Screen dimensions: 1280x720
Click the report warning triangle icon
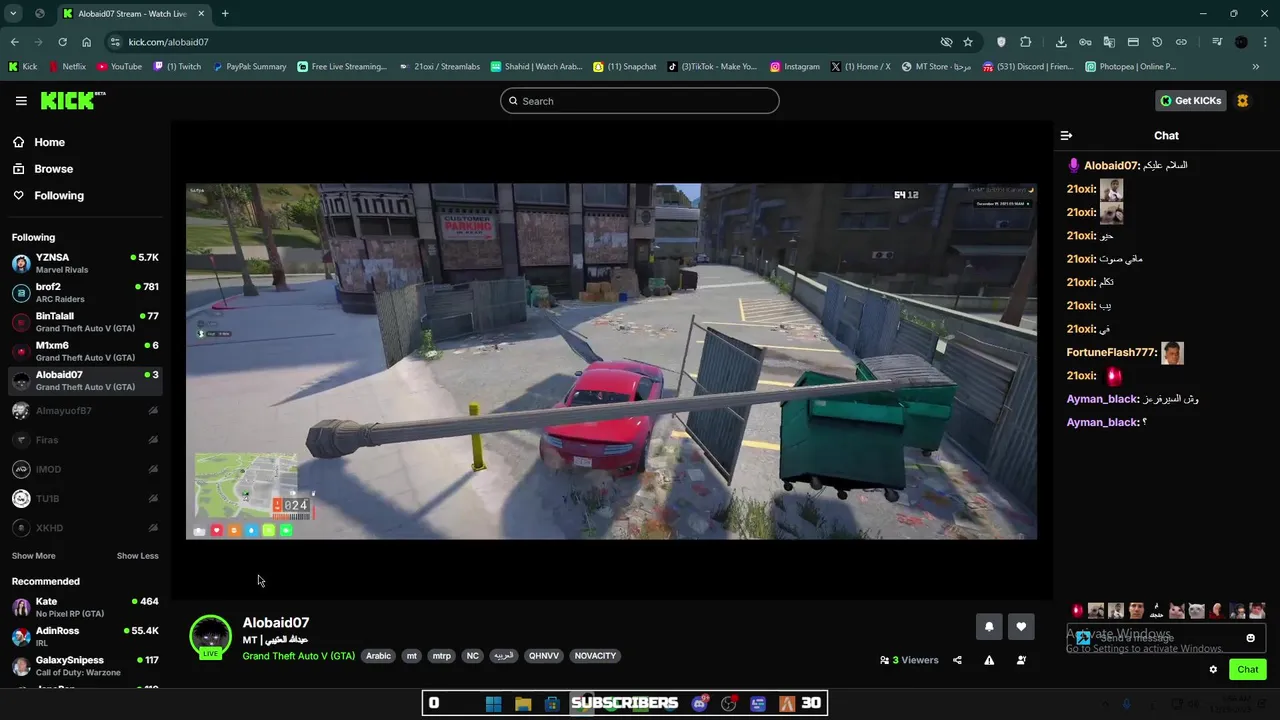click(x=989, y=660)
